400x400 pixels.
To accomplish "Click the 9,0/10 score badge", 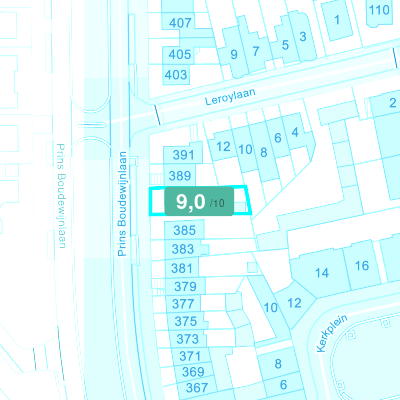I will (x=199, y=201).
